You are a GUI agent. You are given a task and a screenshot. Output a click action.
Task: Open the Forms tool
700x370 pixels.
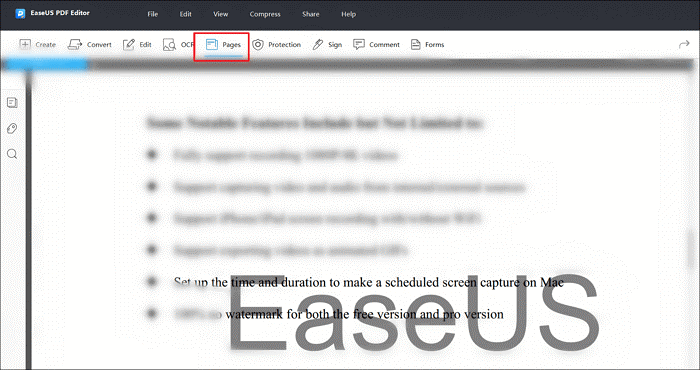click(x=427, y=44)
